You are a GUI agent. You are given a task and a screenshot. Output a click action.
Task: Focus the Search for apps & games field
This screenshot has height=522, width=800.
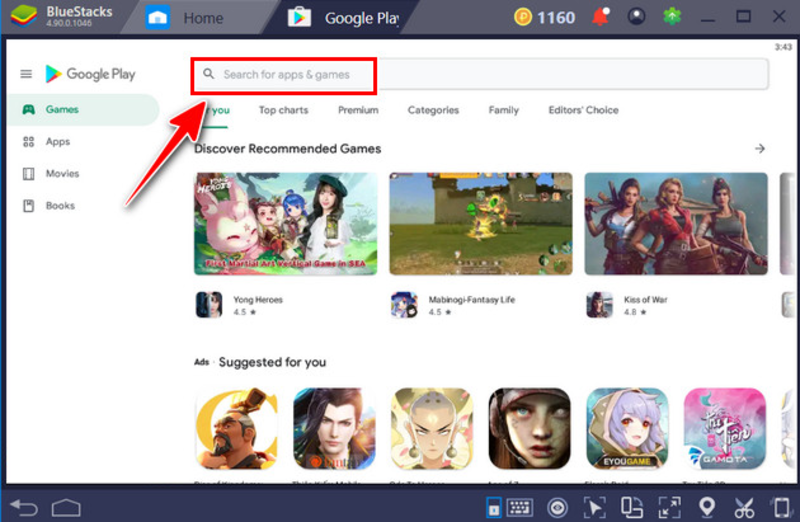(x=480, y=74)
